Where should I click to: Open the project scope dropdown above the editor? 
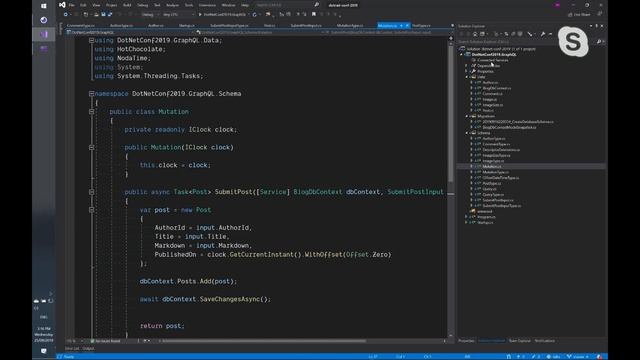pyautogui.click(x=131, y=32)
